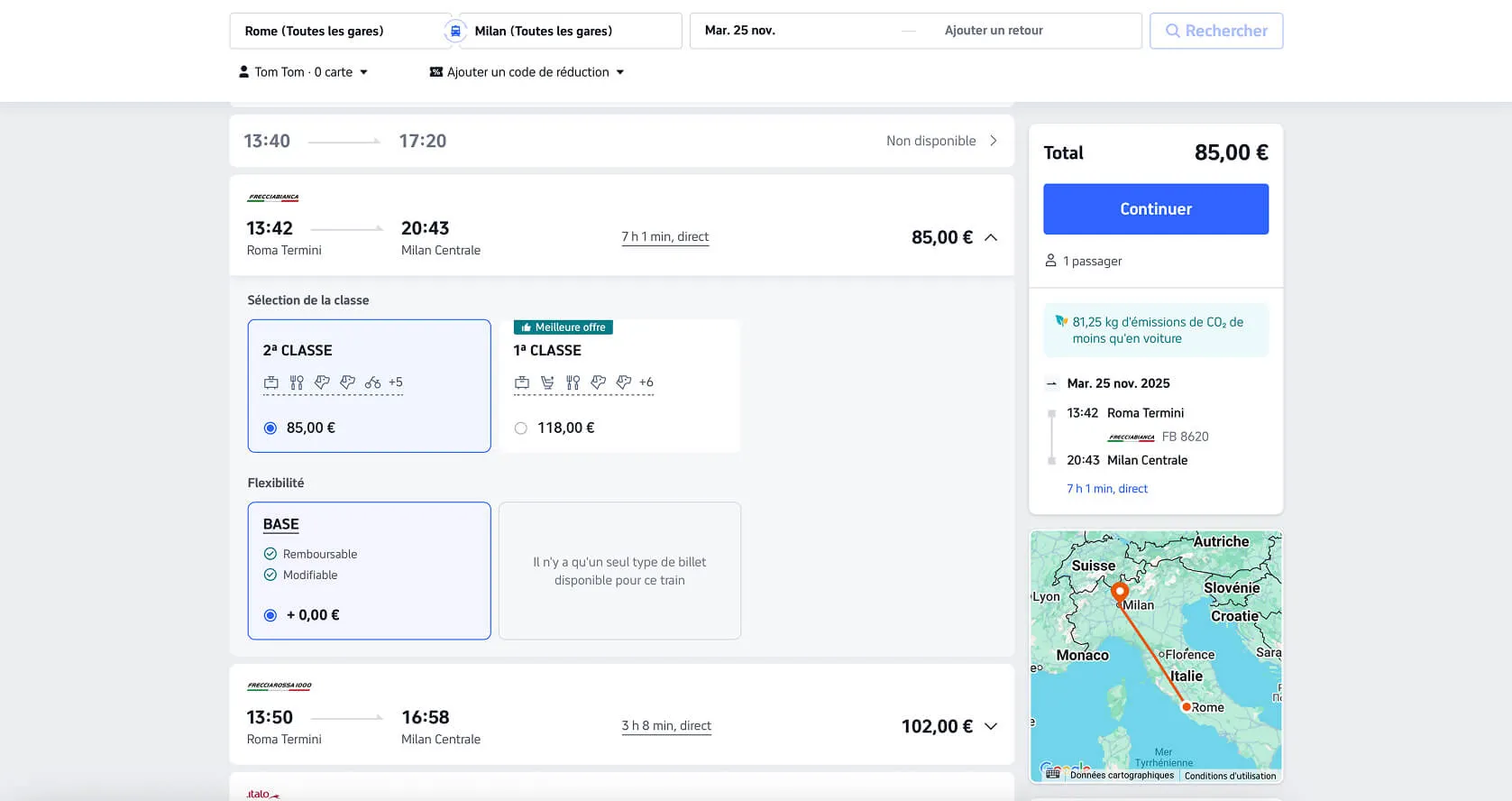The height and width of the screenshot is (801, 1512).
Task: Open the 3 h 8 min, direct journey details
Action: 666,726
